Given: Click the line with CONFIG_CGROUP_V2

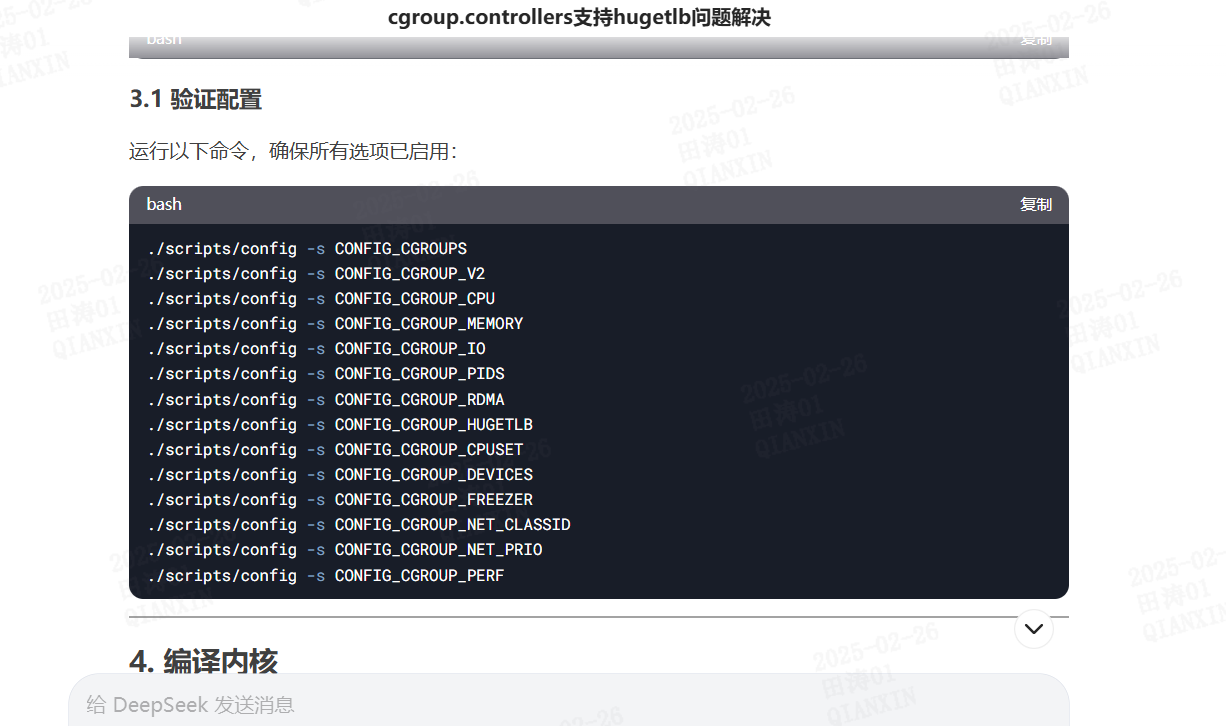Looking at the screenshot, I should point(316,273).
